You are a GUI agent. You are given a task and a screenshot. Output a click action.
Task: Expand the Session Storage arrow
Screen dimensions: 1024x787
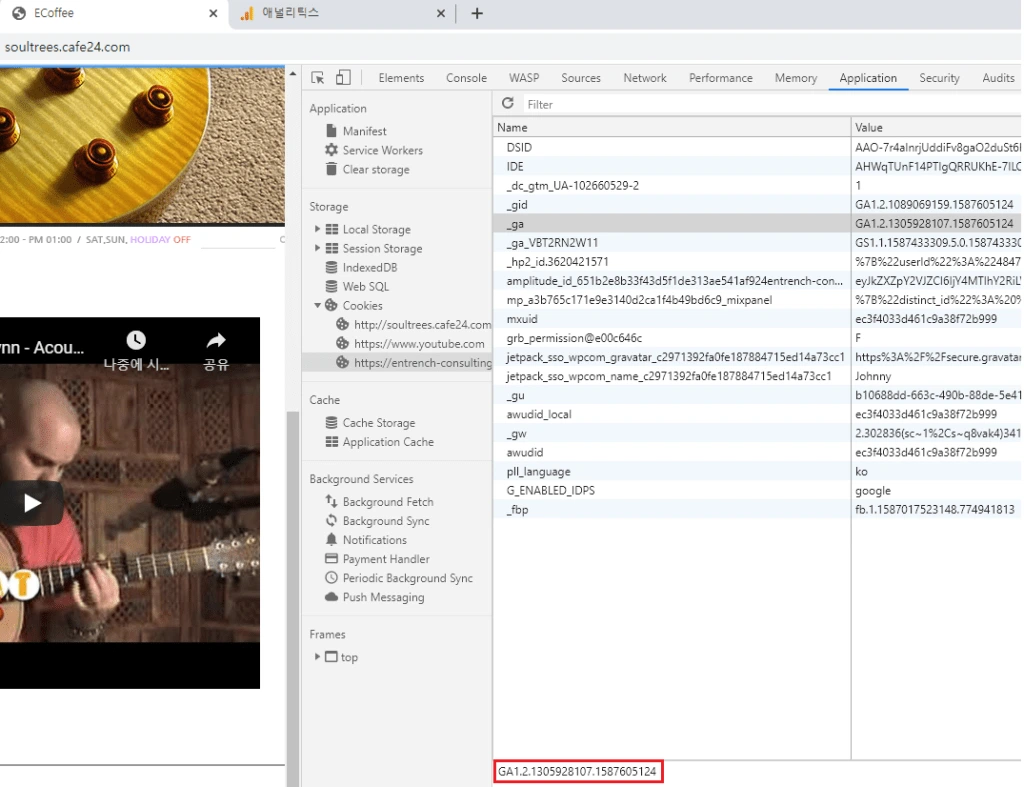[317, 248]
